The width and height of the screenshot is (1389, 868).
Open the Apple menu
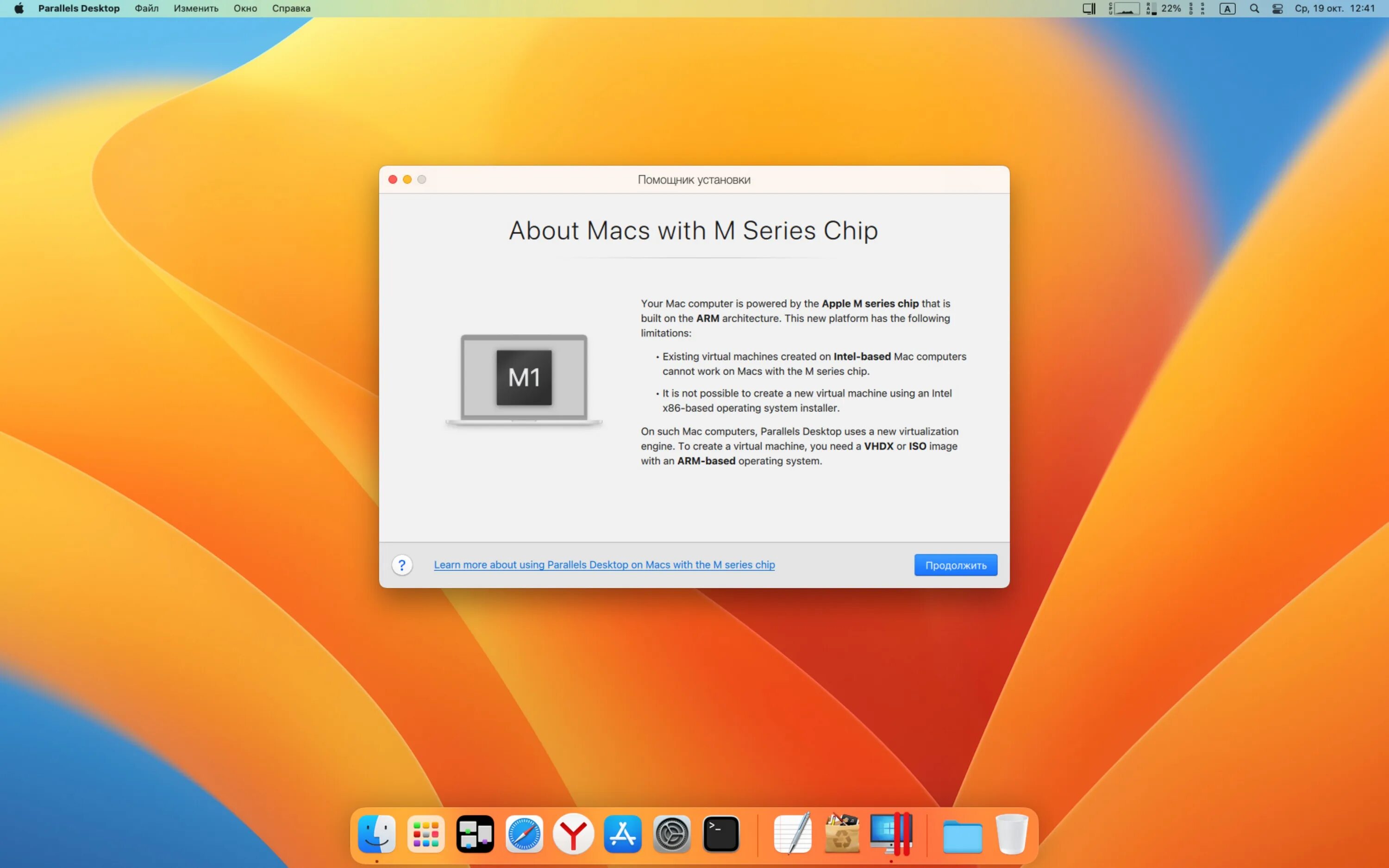pyautogui.click(x=19, y=9)
